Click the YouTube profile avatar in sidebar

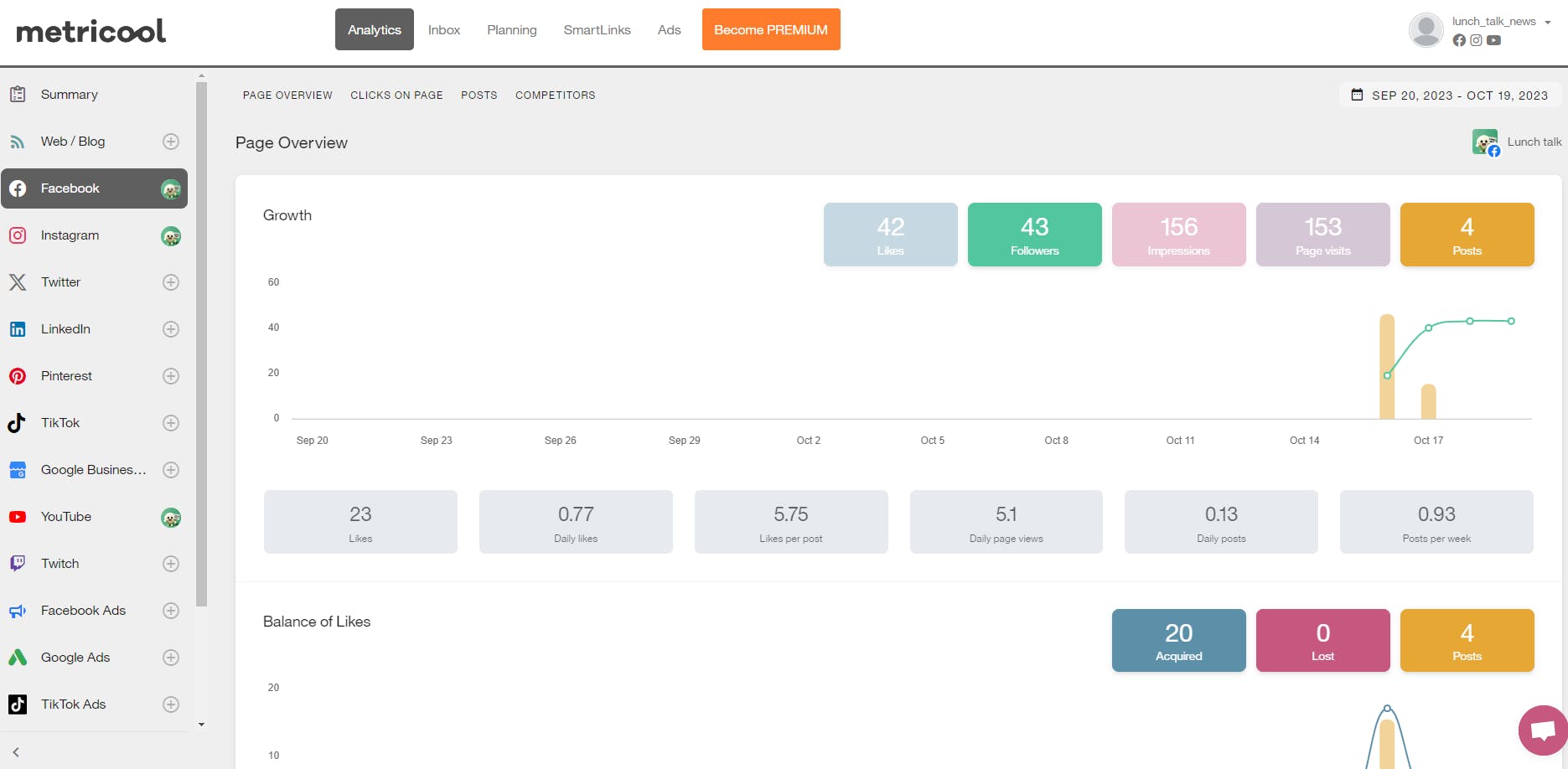tap(171, 518)
